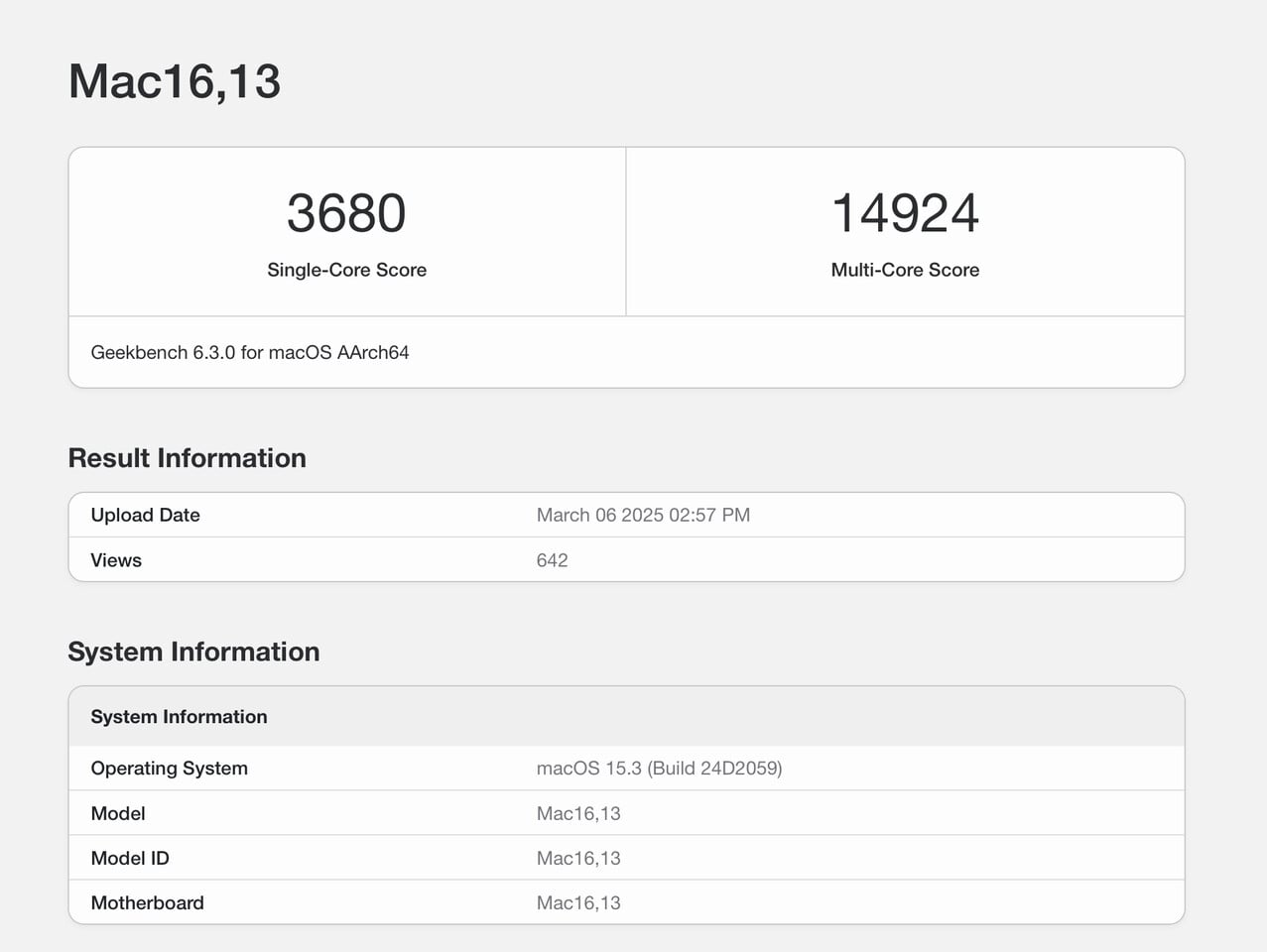1267x952 pixels.
Task: Click the Views row
Action: click(116, 559)
